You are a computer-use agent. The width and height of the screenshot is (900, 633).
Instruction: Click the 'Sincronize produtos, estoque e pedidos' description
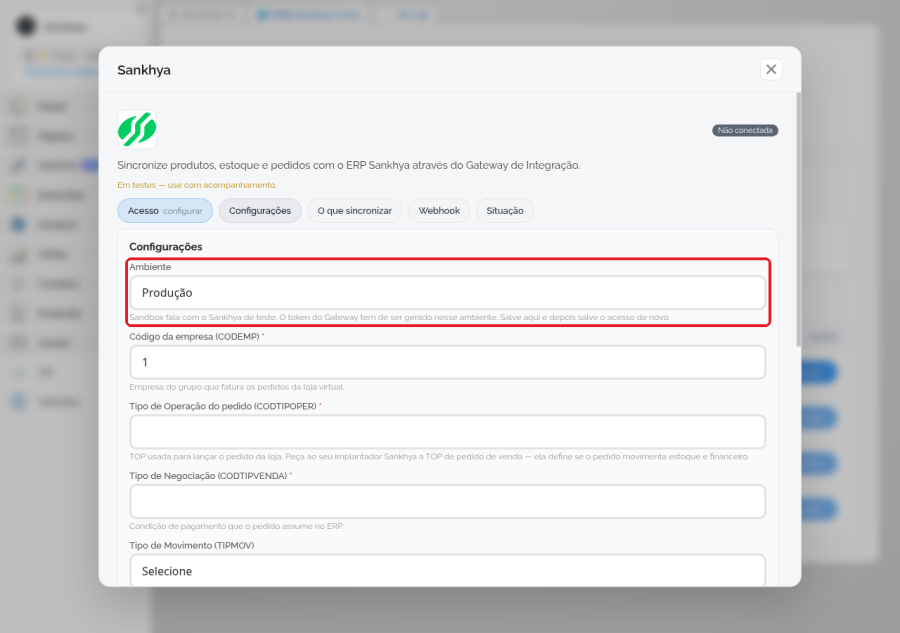coord(348,165)
